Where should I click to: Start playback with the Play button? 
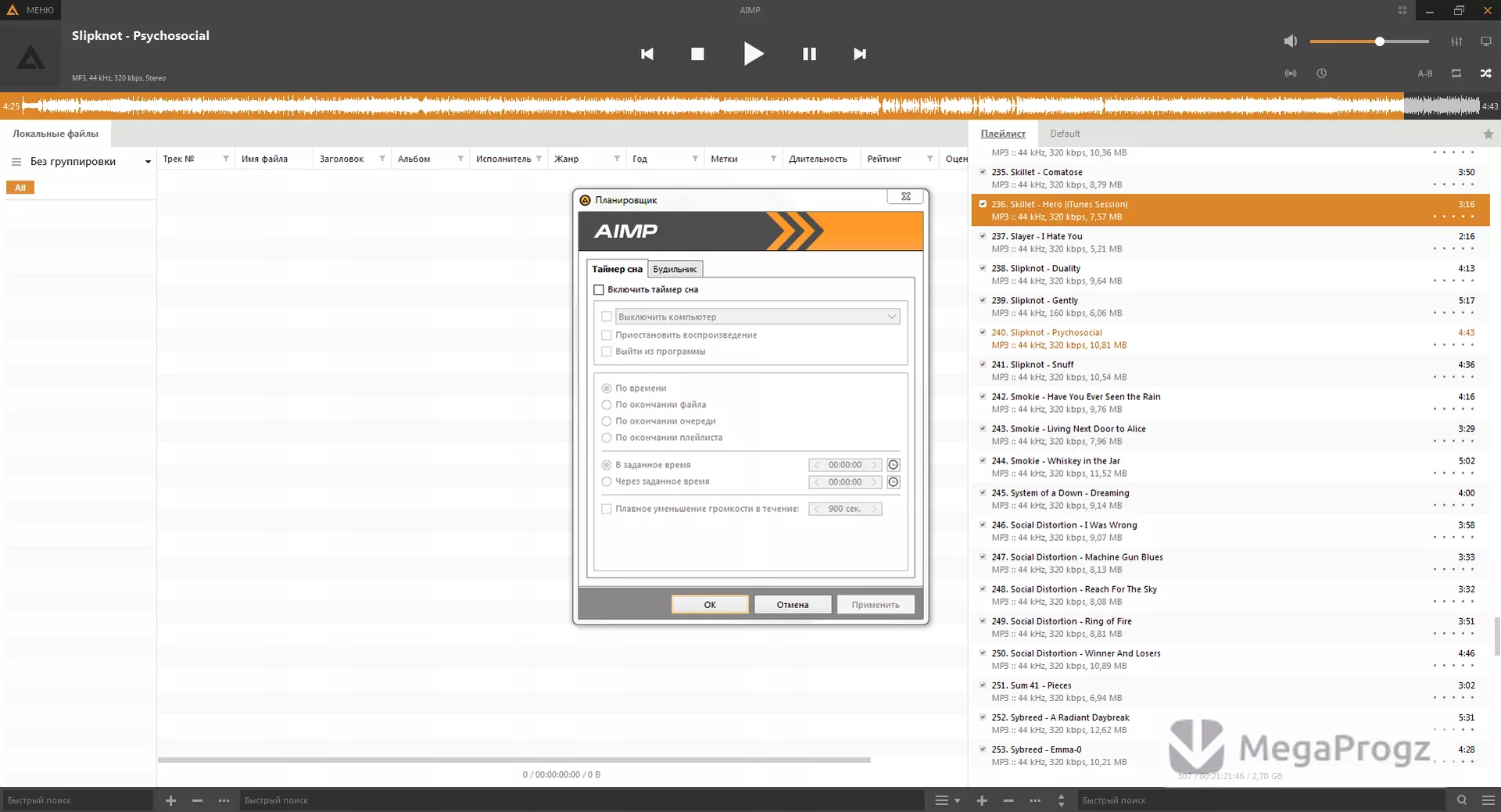(753, 54)
